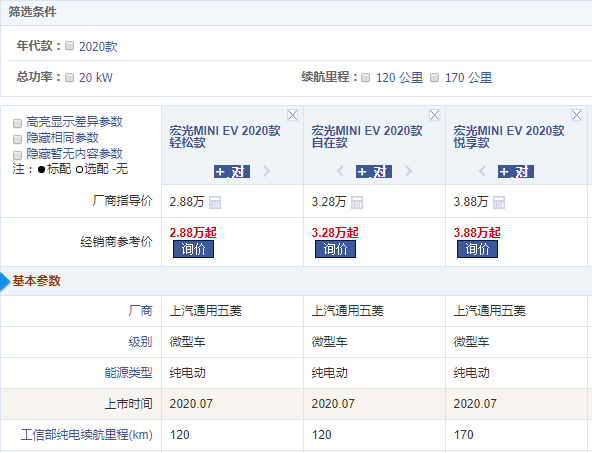592x453 pixels.
Task: Open loan calculator icon beside 3.88万
Action: click(499, 202)
